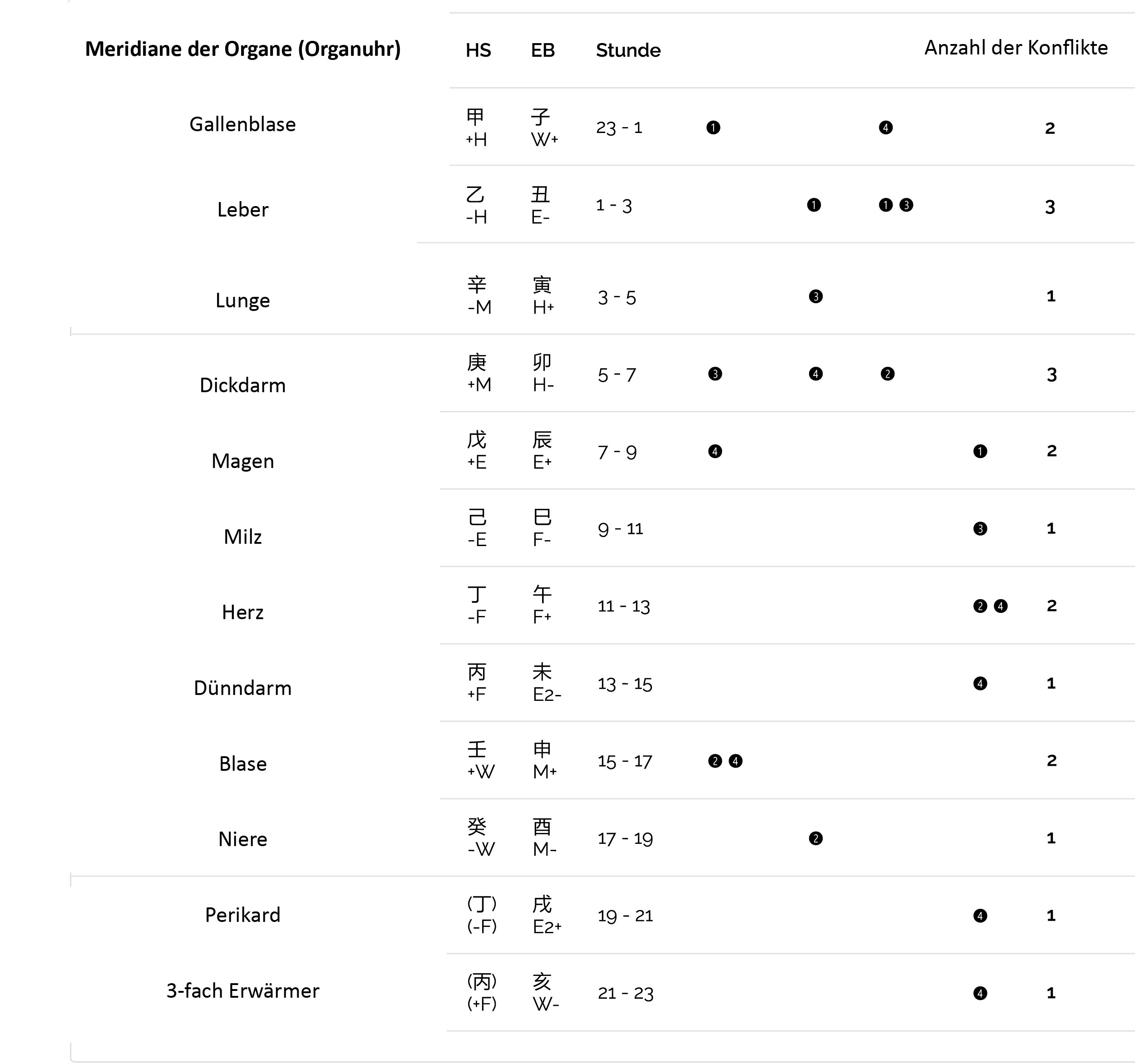Click the circled 2 marker in Niere row

[x=816, y=838]
